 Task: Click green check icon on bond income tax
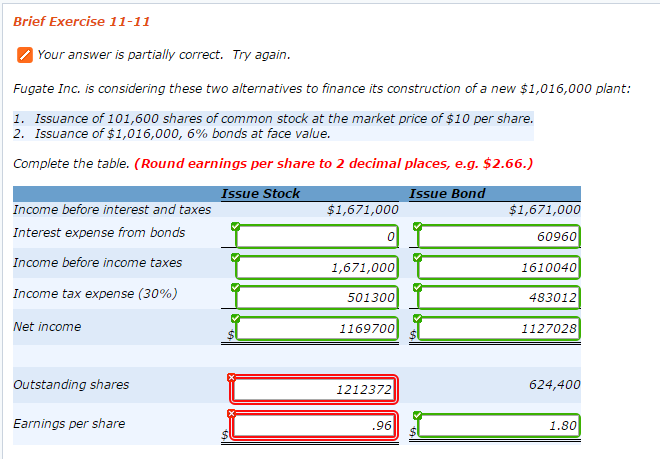[x=417, y=288]
